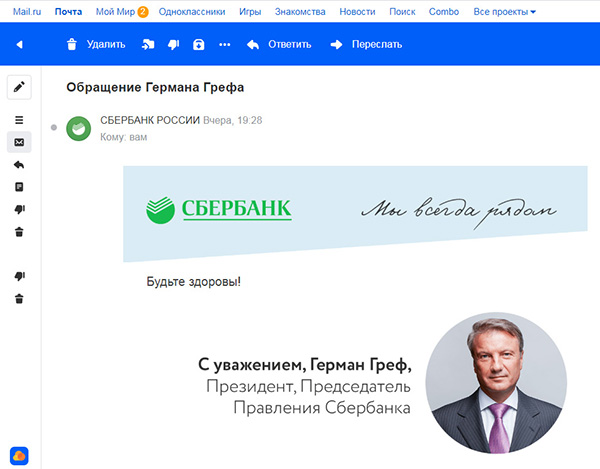Click the lower thumbs-down icon in sidebar
Image resolution: width=600 pixels, height=469 pixels.
[20, 276]
